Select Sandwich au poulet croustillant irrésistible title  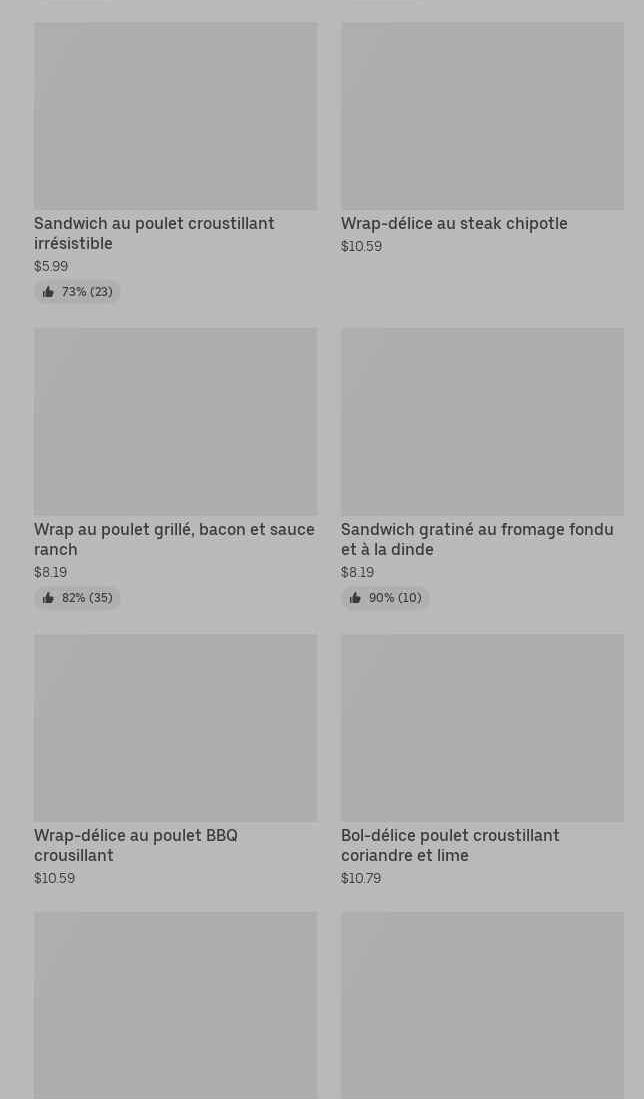pyautogui.click(x=154, y=233)
